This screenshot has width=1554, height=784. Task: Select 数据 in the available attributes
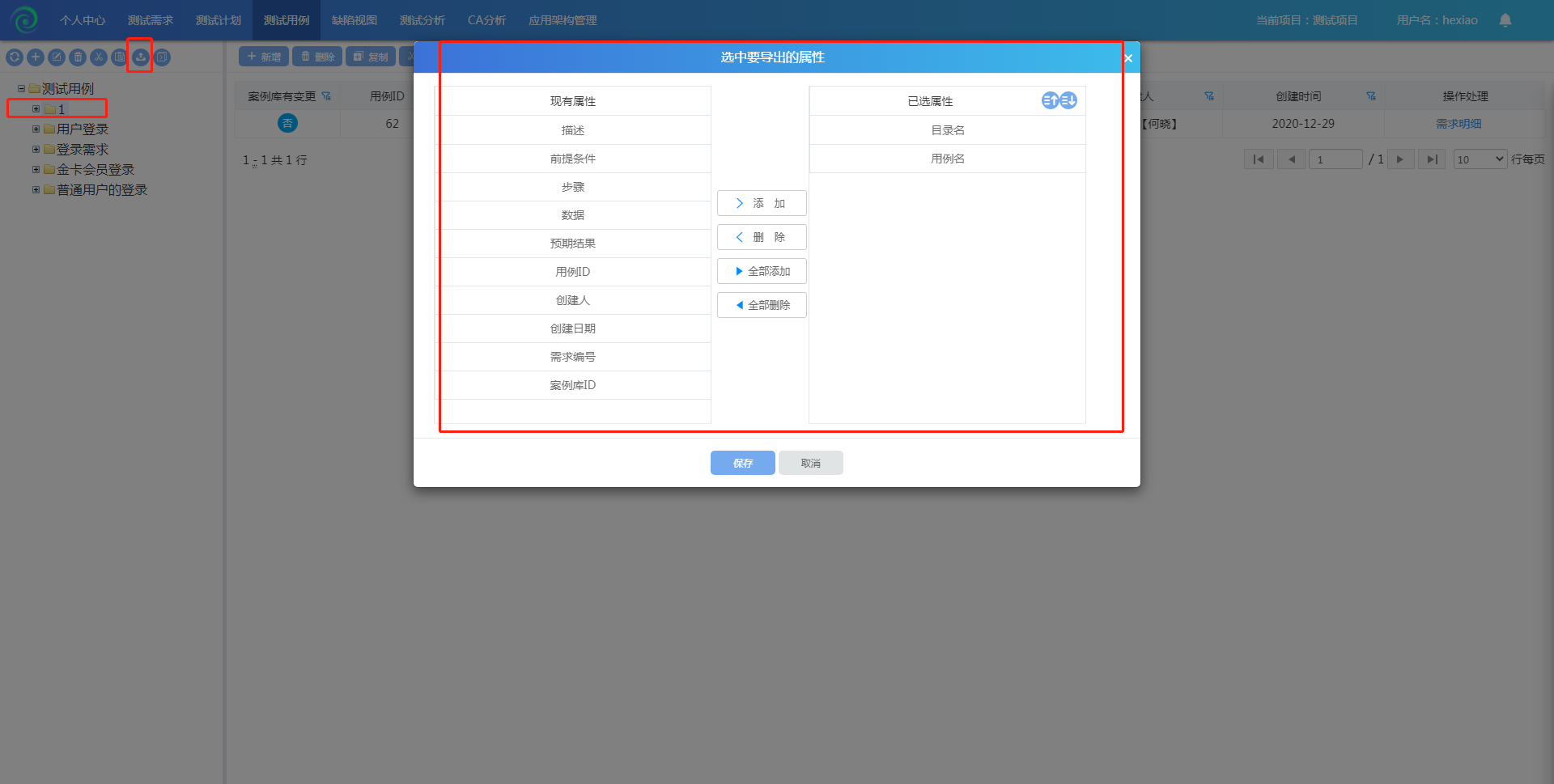pyautogui.click(x=573, y=215)
